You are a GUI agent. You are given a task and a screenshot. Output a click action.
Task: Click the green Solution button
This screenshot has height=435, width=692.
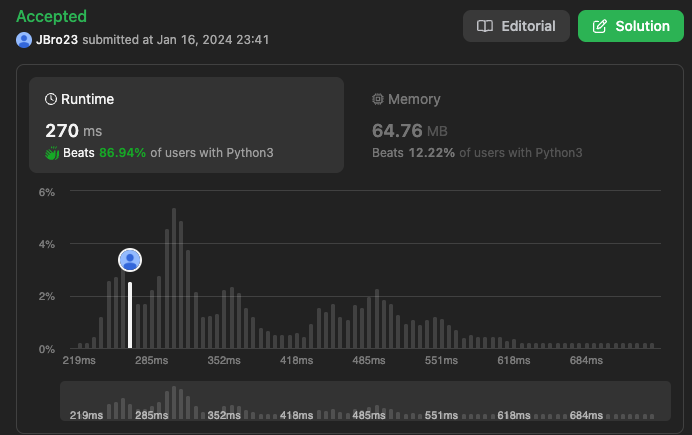click(631, 26)
